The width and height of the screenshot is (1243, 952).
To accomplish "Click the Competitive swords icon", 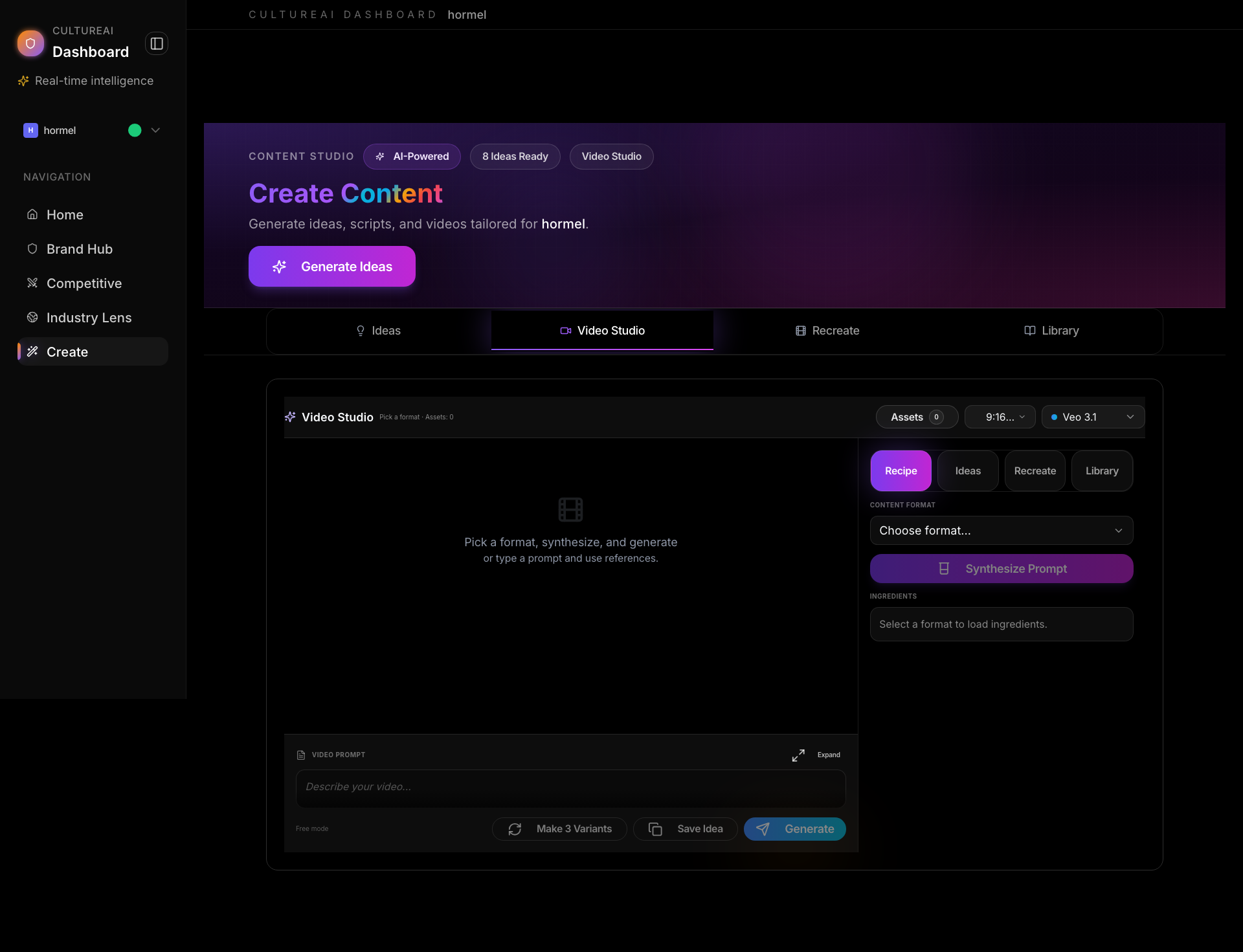I will [x=33, y=283].
